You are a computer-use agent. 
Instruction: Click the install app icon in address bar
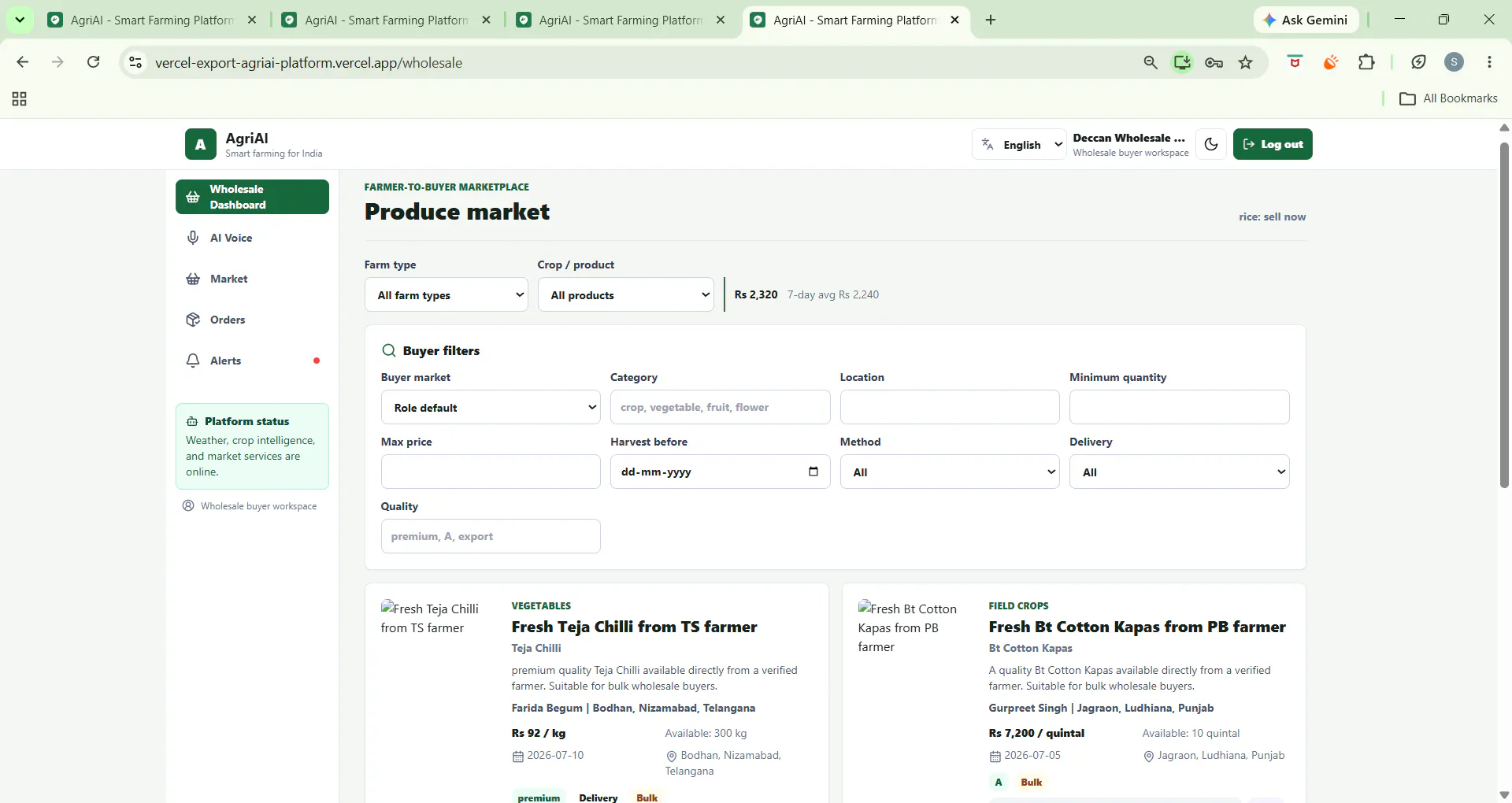pos(1182,62)
